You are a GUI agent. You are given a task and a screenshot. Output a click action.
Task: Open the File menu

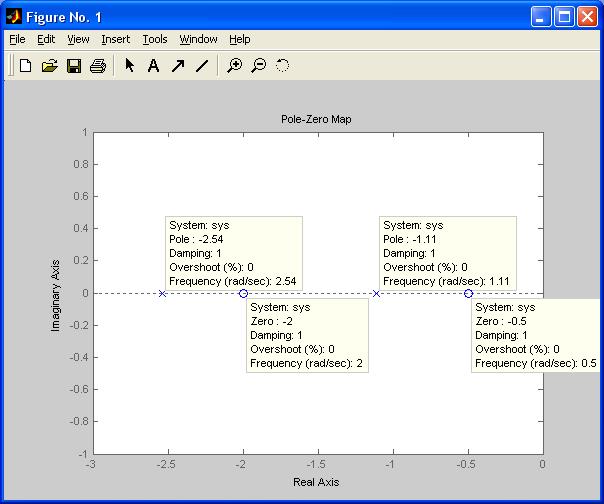[17, 39]
